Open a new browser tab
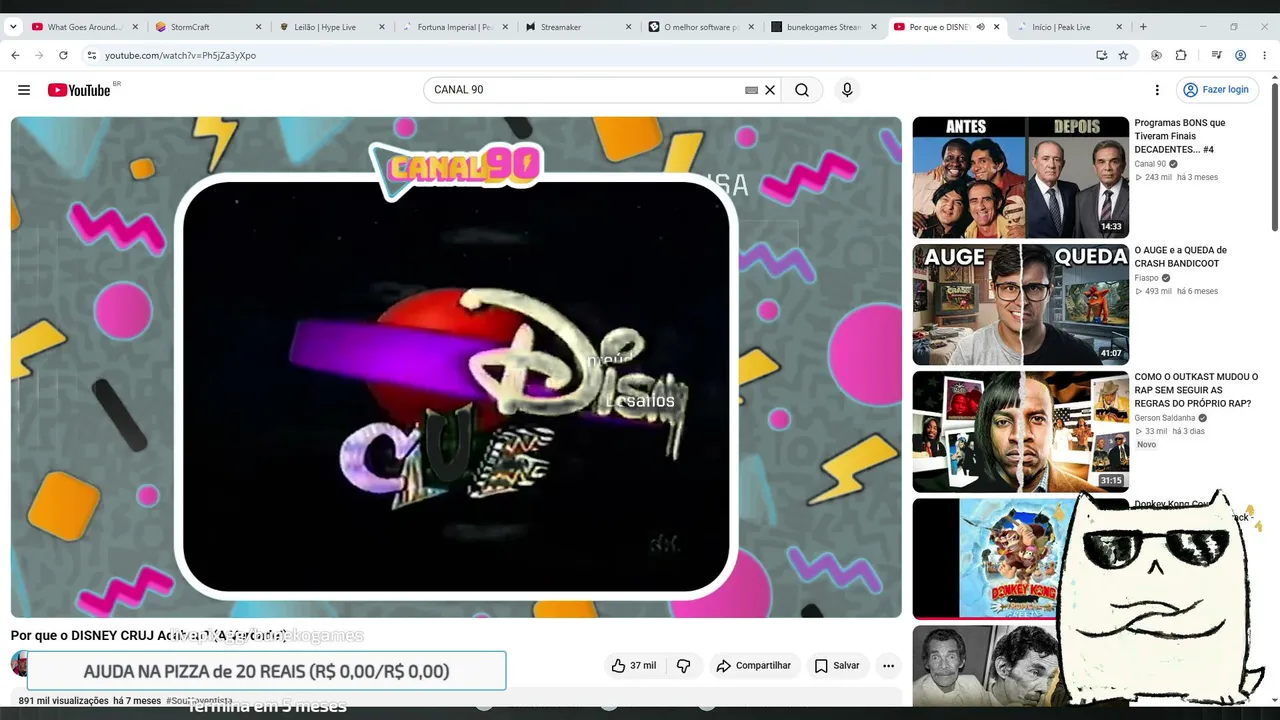Image resolution: width=1280 pixels, height=720 pixels. pos(1143,27)
